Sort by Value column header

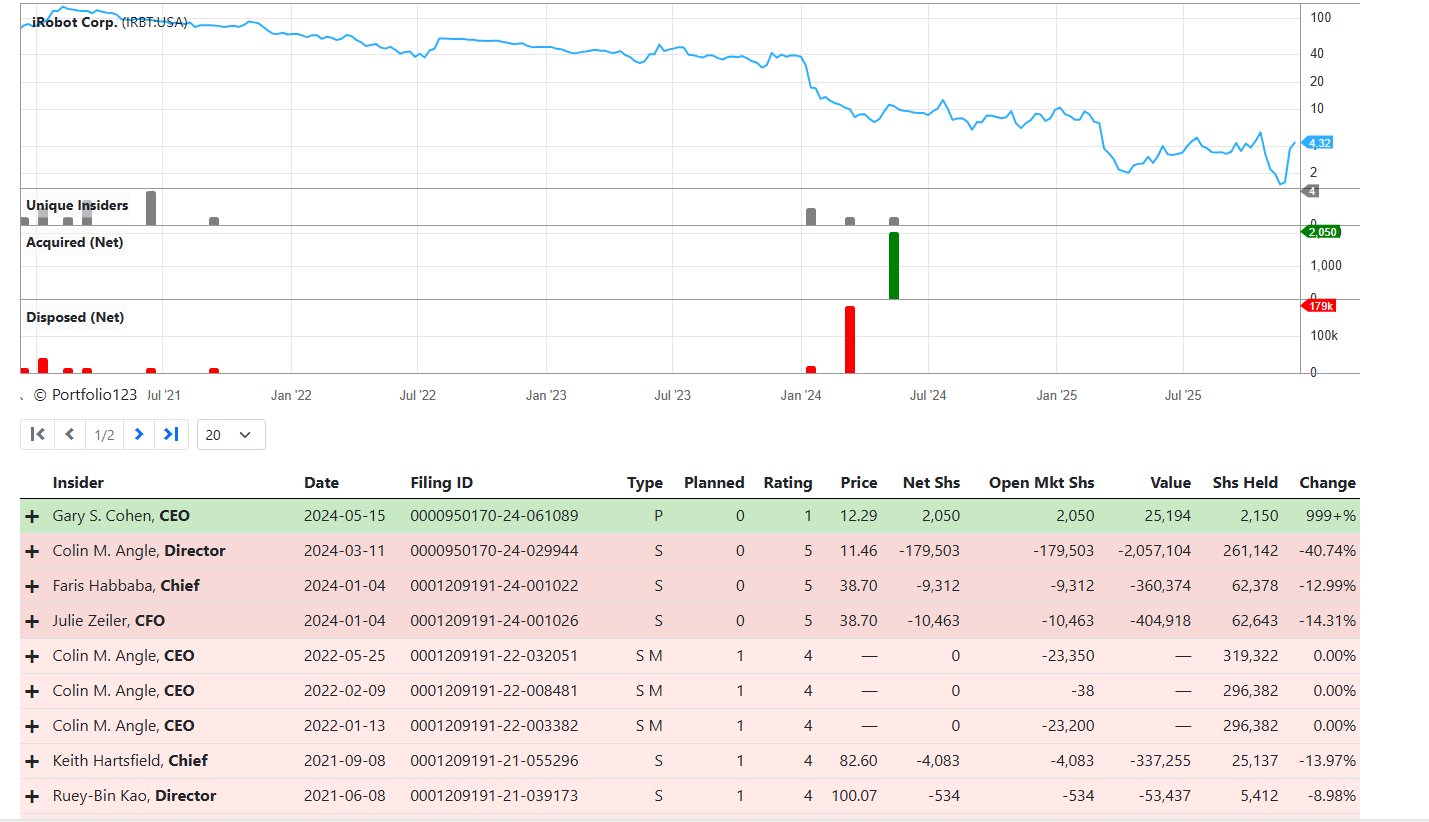pyautogui.click(x=1170, y=483)
